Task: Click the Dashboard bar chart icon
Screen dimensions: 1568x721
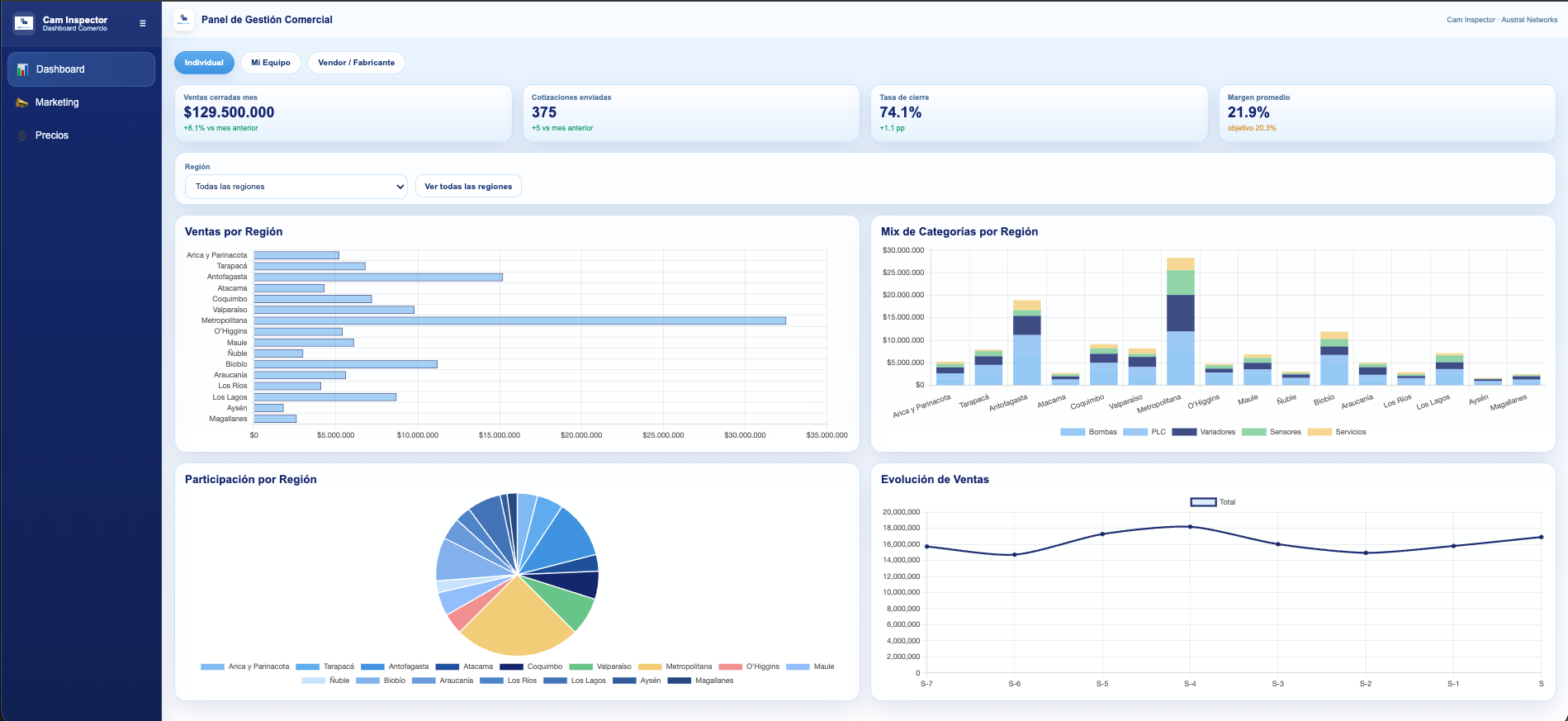Action: click(x=22, y=69)
